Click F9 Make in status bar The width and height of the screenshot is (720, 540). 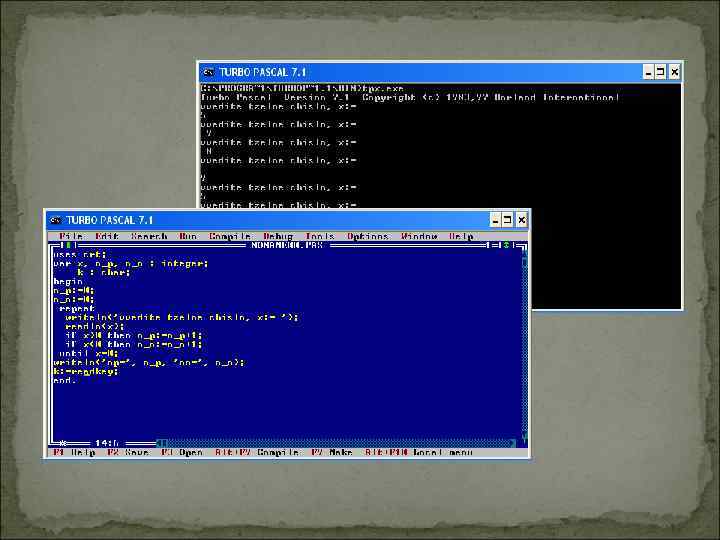click(332, 452)
